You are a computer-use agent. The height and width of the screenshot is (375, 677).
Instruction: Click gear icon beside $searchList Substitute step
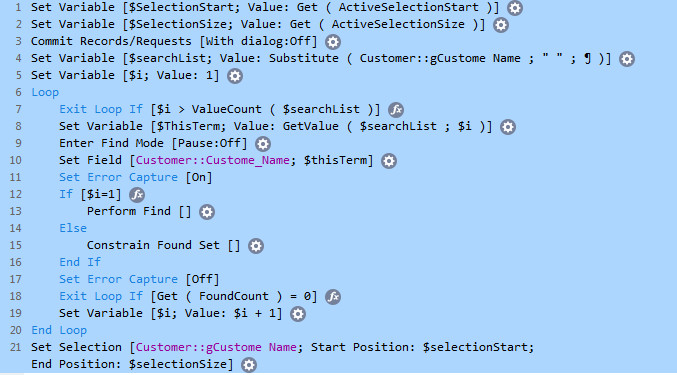[x=626, y=59]
